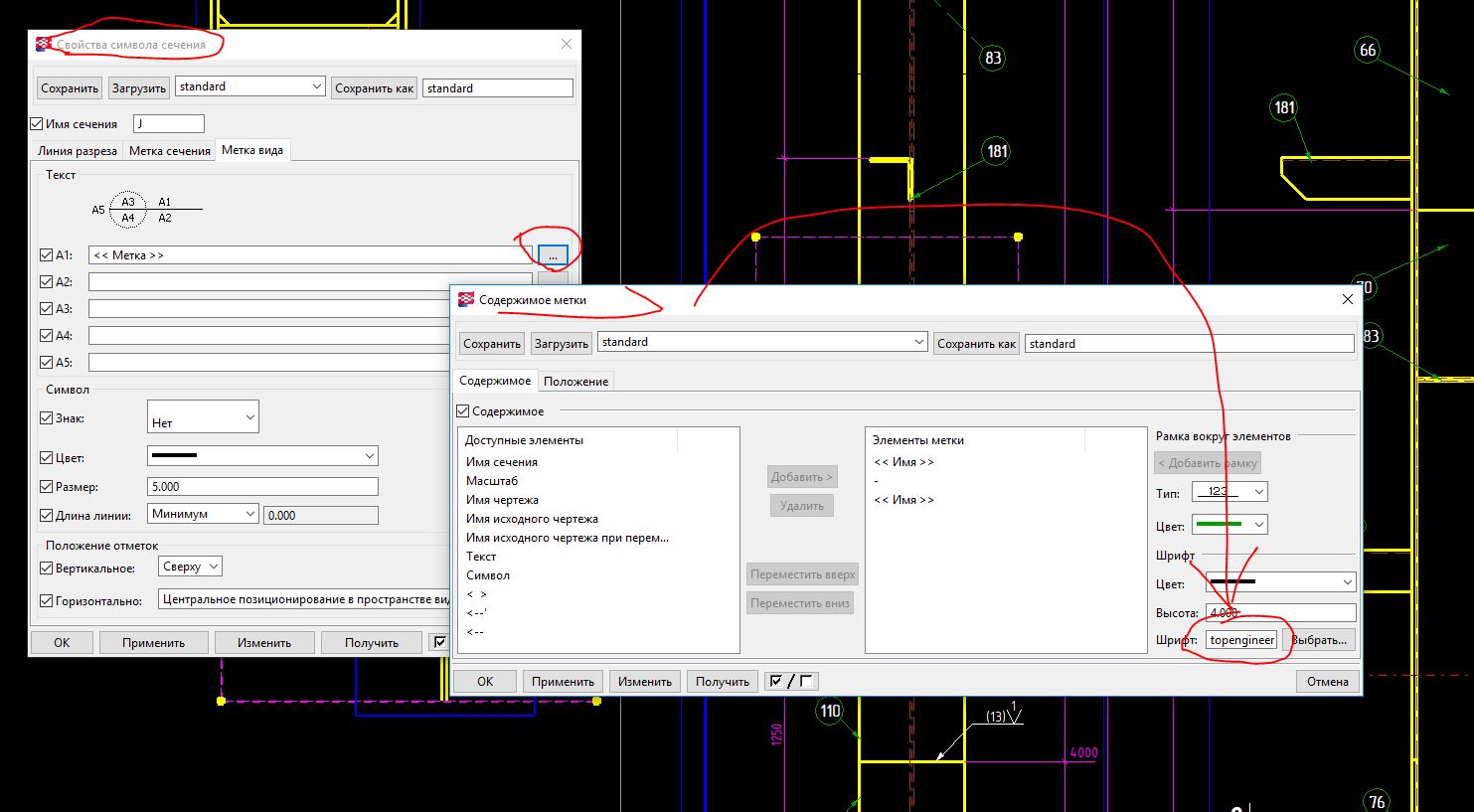This screenshot has height=812, width=1474.
Task: Open the green frame Цвет color selector
Action: point(1231,525)
